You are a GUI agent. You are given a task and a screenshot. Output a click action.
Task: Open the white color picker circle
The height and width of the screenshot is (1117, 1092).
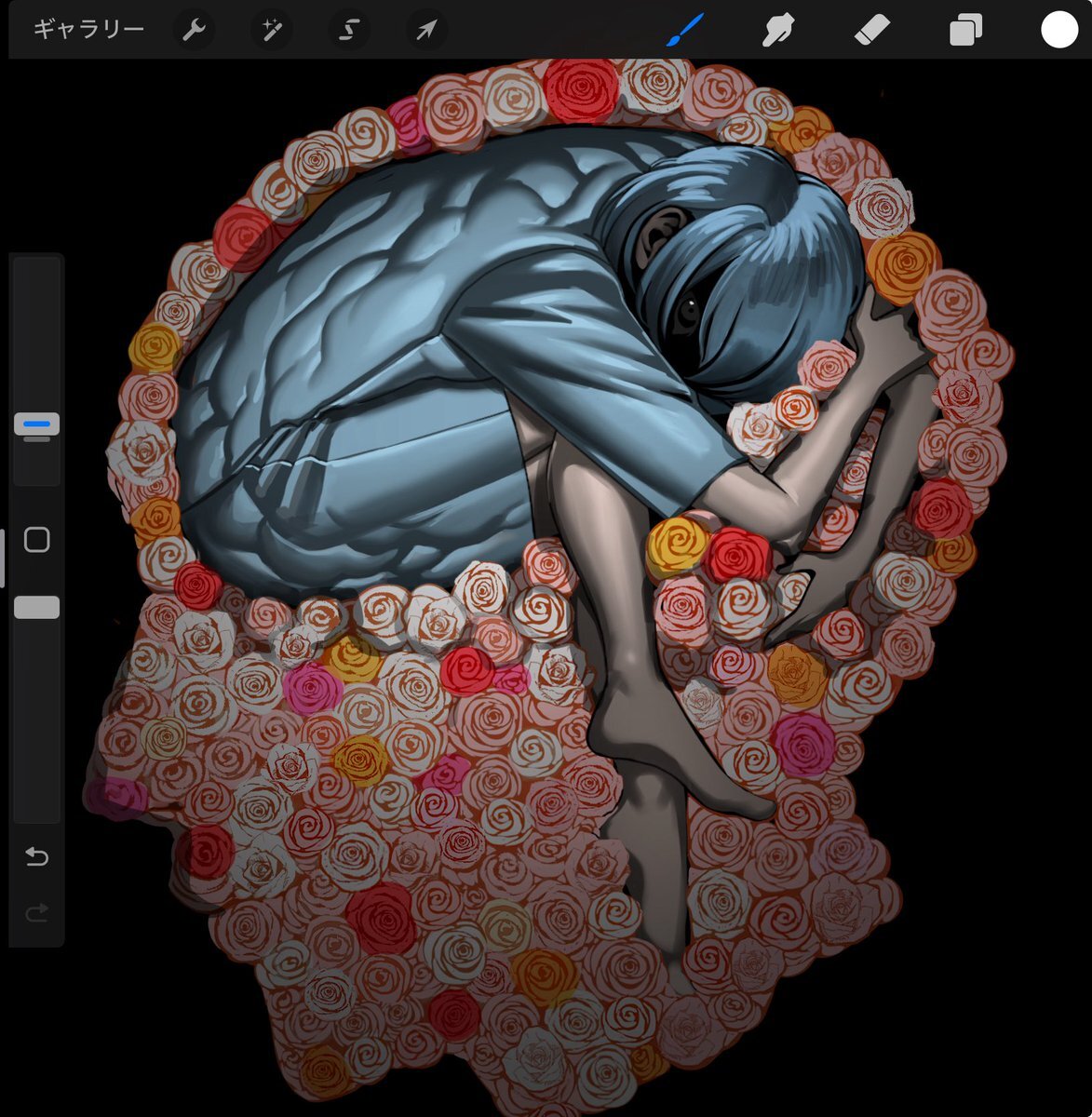pos(1058,30)
